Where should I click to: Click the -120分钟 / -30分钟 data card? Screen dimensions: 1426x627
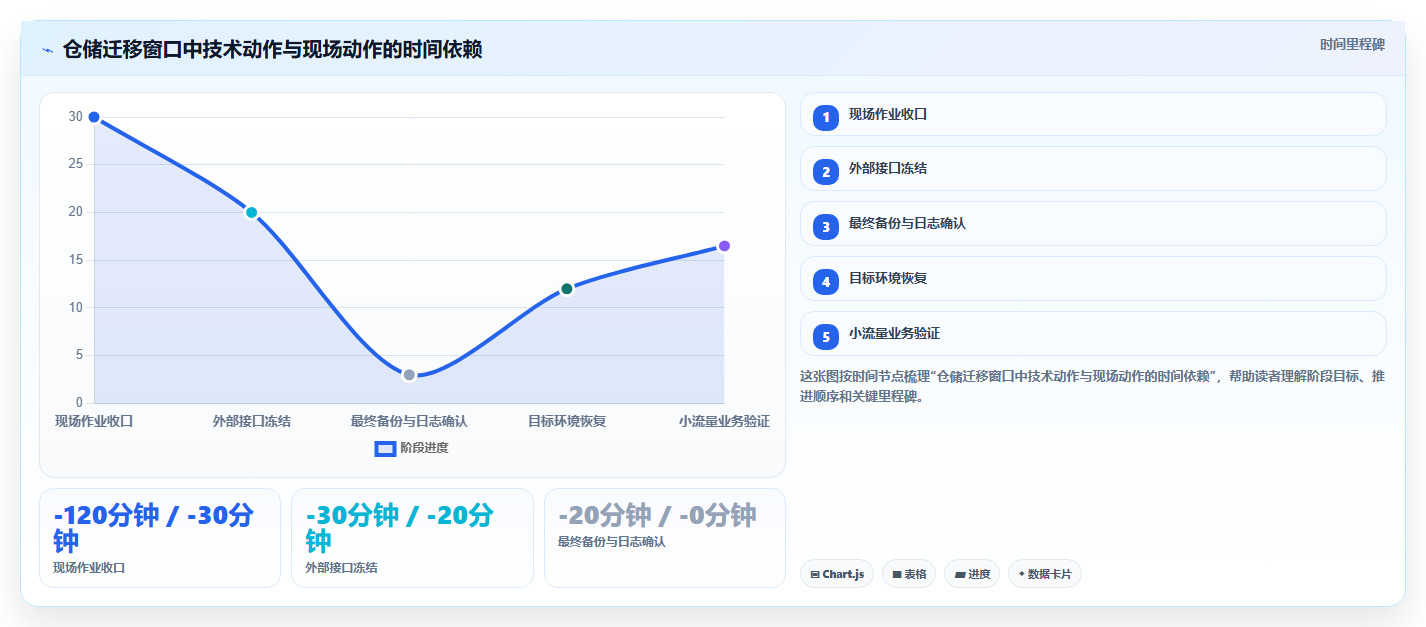(x=160, y=538)
